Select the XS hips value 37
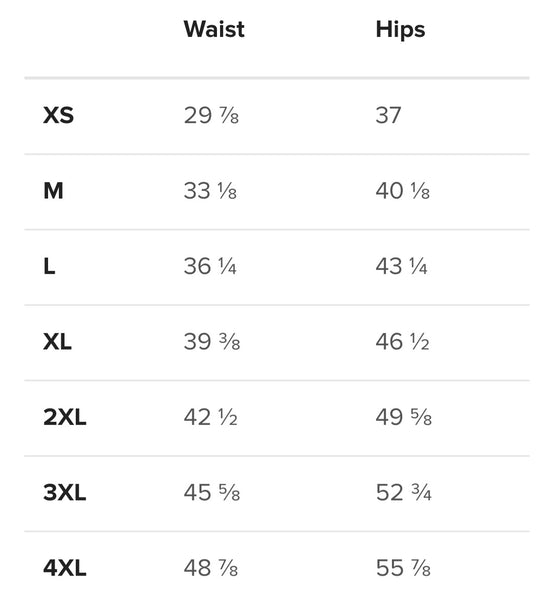 click(388, 115)
